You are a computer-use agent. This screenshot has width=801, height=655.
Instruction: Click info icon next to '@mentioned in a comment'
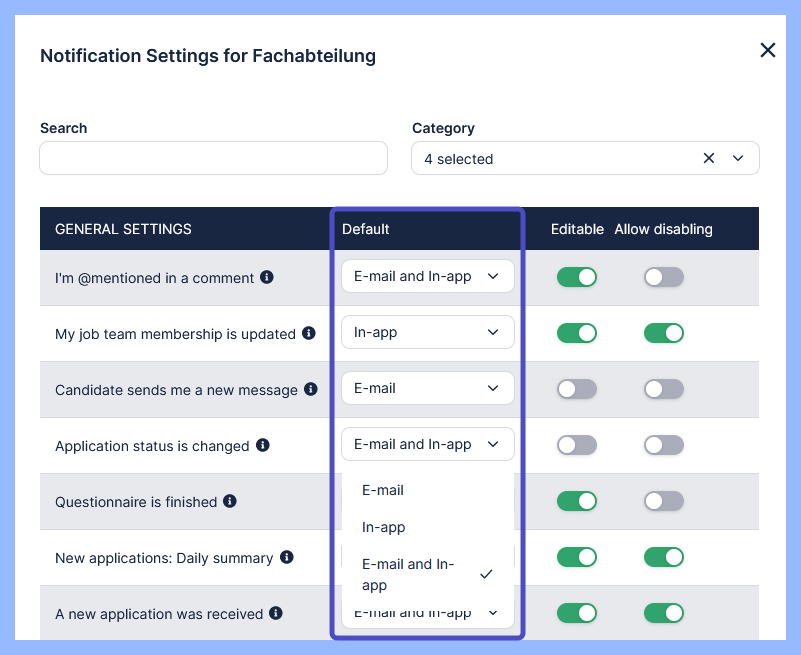pos(267,277)
